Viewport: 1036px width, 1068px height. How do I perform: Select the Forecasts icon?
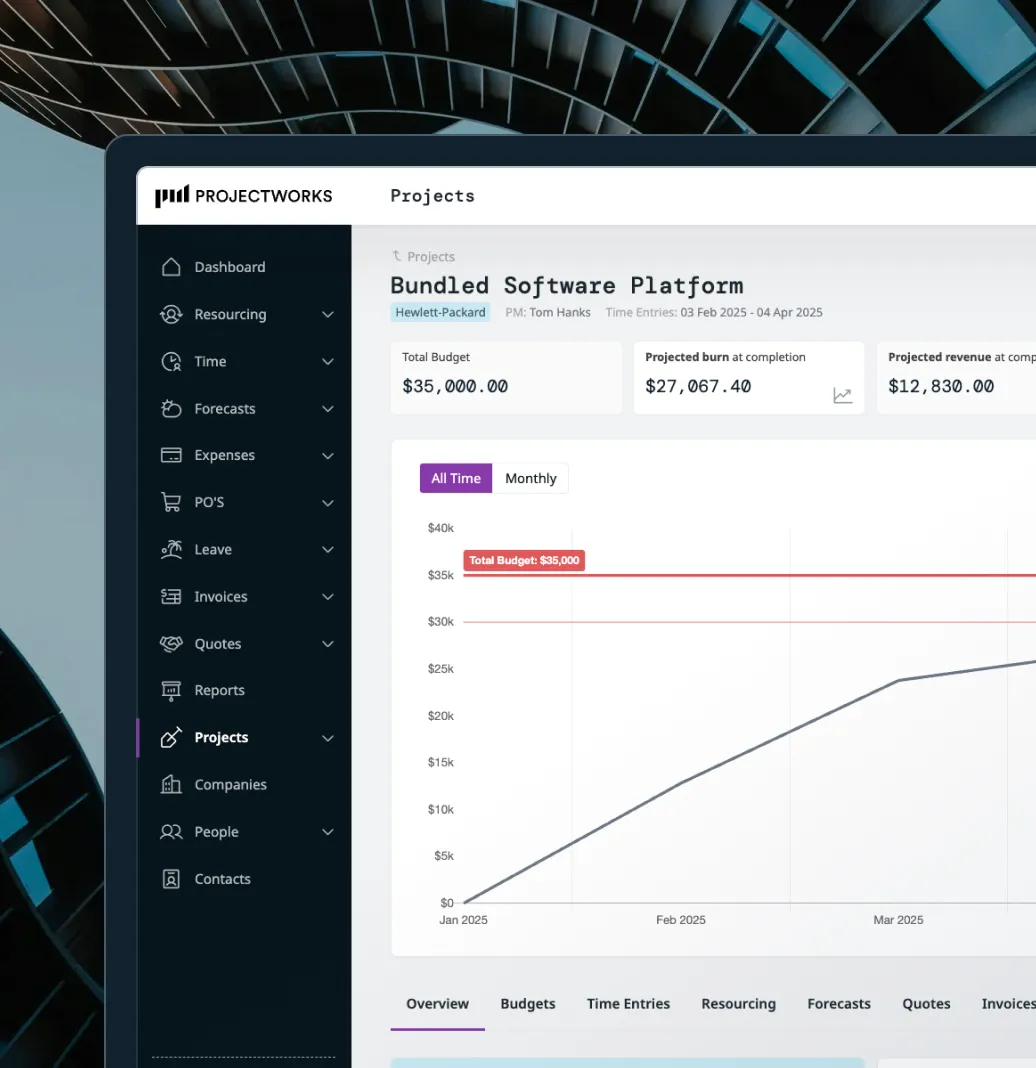(173, 408)
